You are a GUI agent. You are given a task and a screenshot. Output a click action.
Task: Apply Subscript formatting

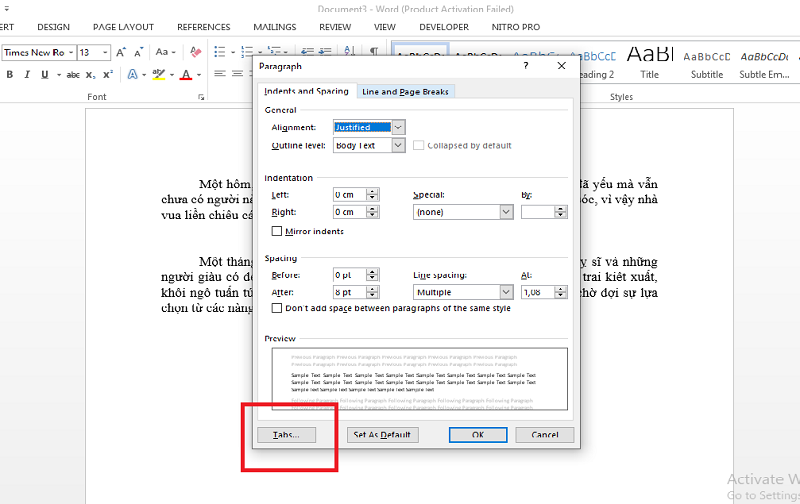click(x=90, y=74)
